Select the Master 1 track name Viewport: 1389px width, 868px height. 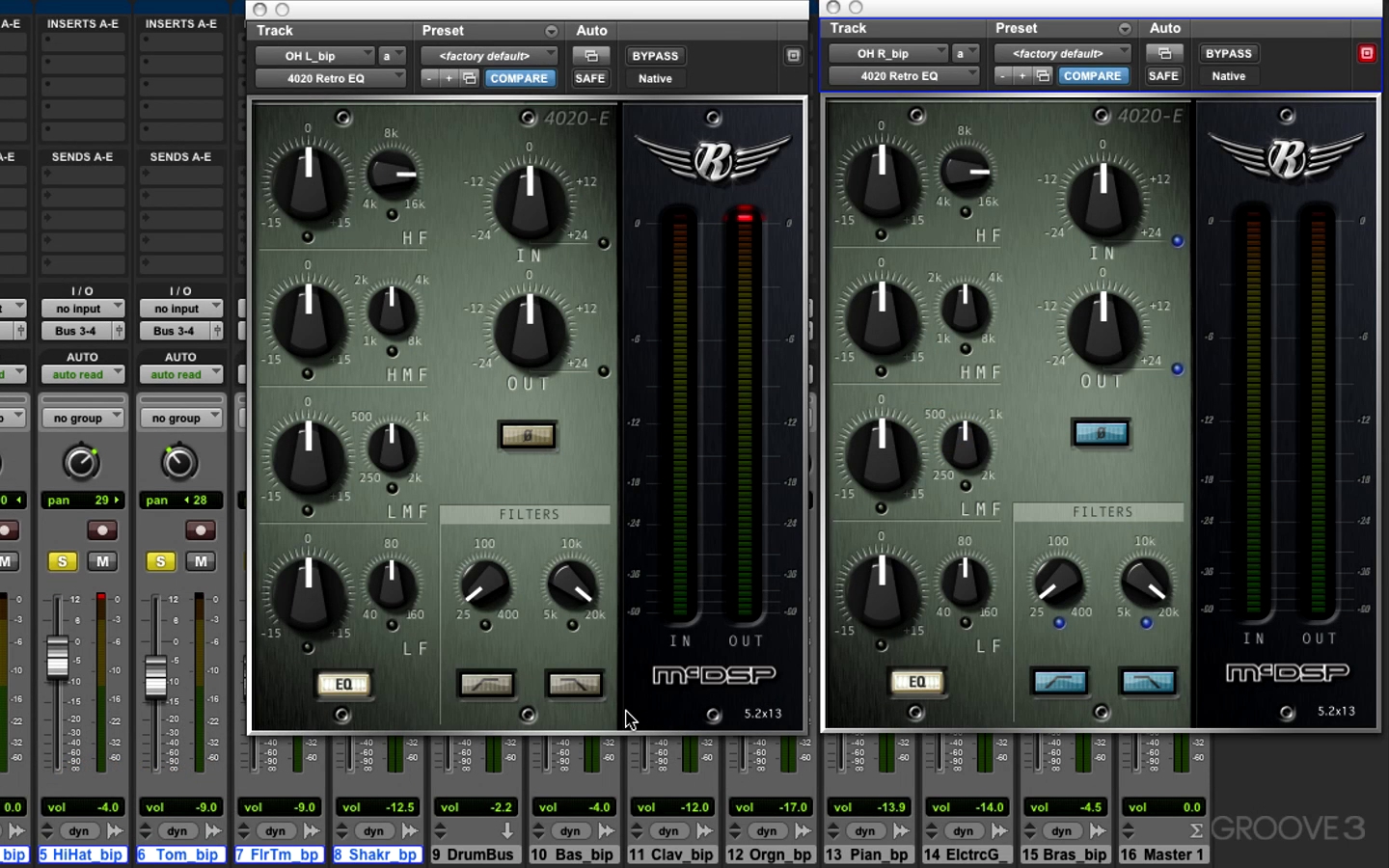click(1162, 854)
